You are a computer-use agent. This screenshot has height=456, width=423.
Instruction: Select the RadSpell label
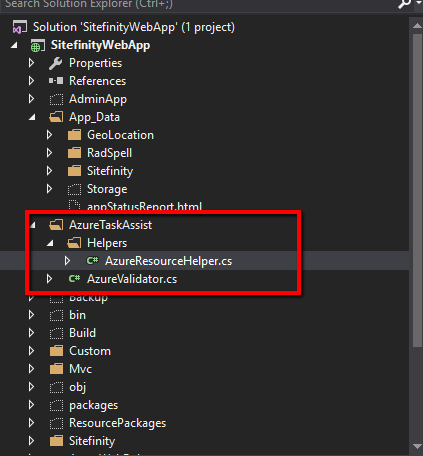[x=109, y=153]
